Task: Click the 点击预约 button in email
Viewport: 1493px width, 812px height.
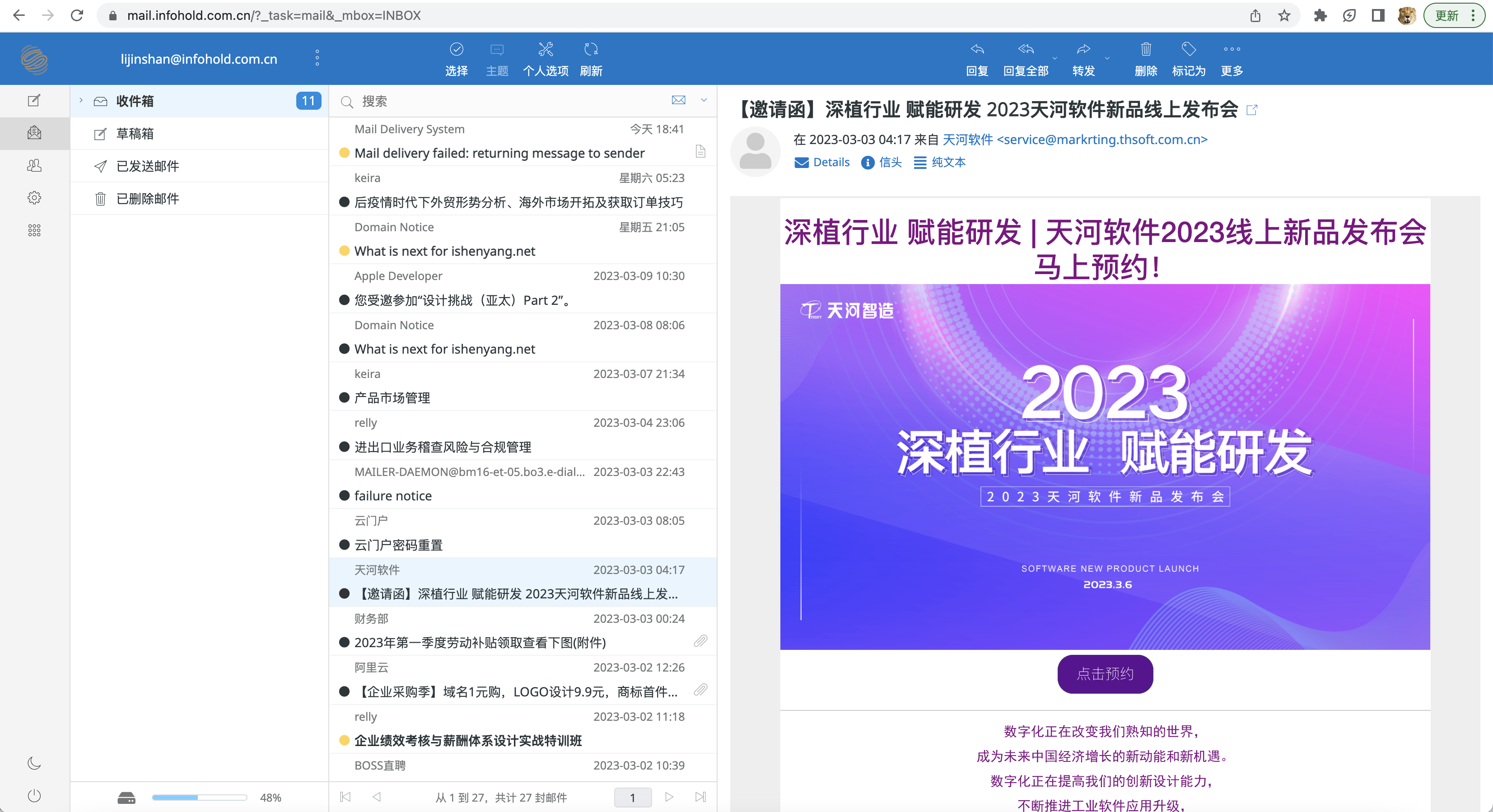Action: coord(1105,673)
